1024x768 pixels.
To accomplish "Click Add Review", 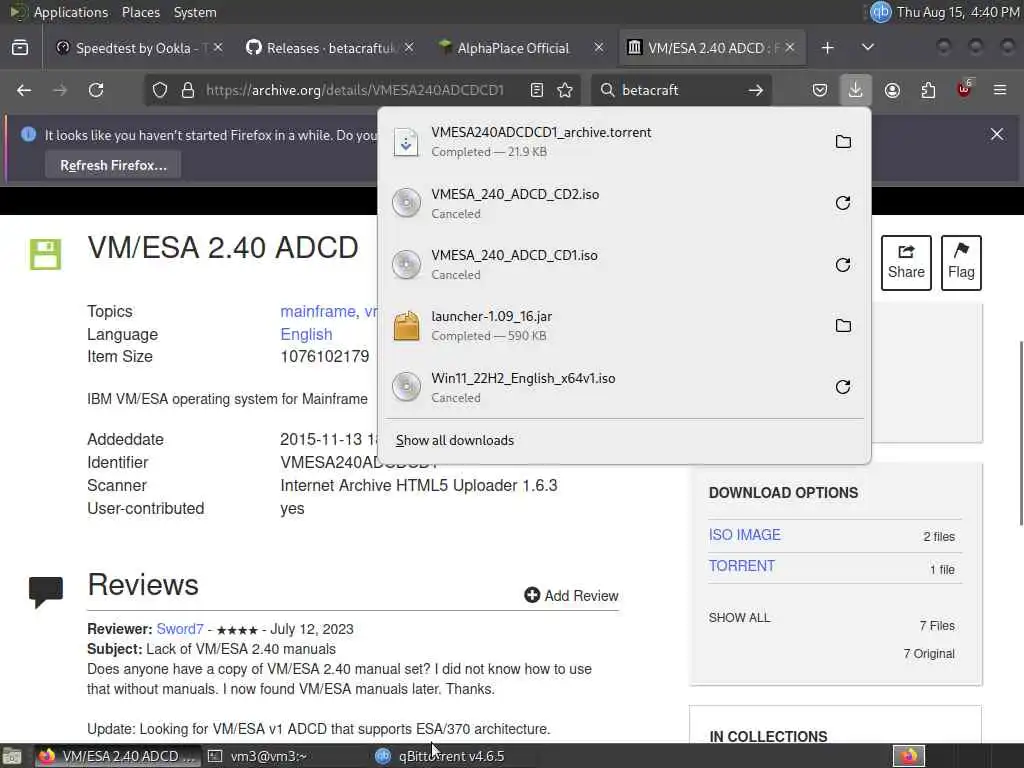I will click(571, 596).
